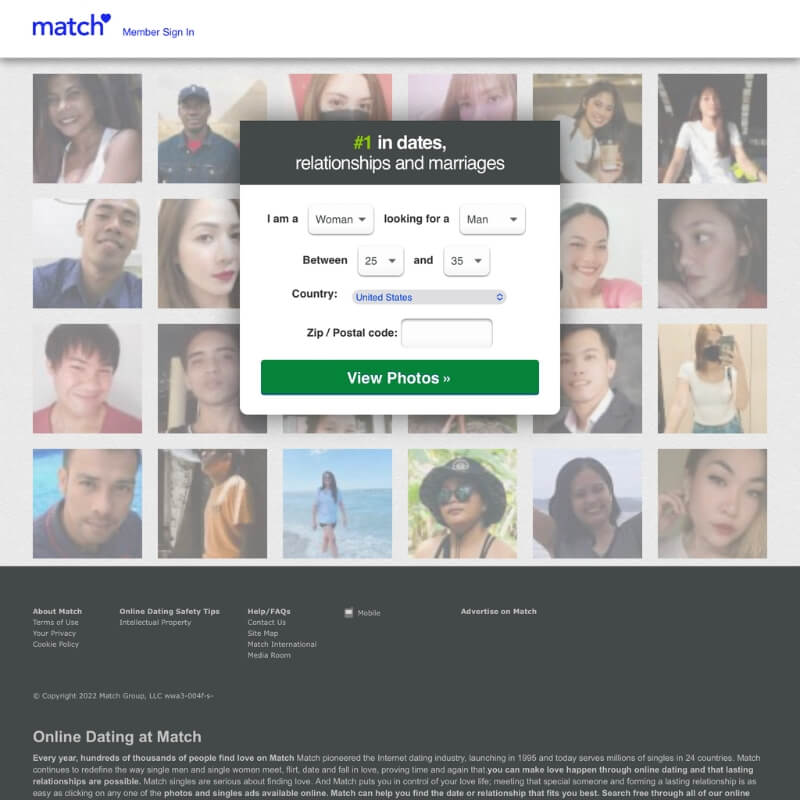Select photo of man in blue cap
The height and width of the screenshot is (800, 800).
click(199, 128)
